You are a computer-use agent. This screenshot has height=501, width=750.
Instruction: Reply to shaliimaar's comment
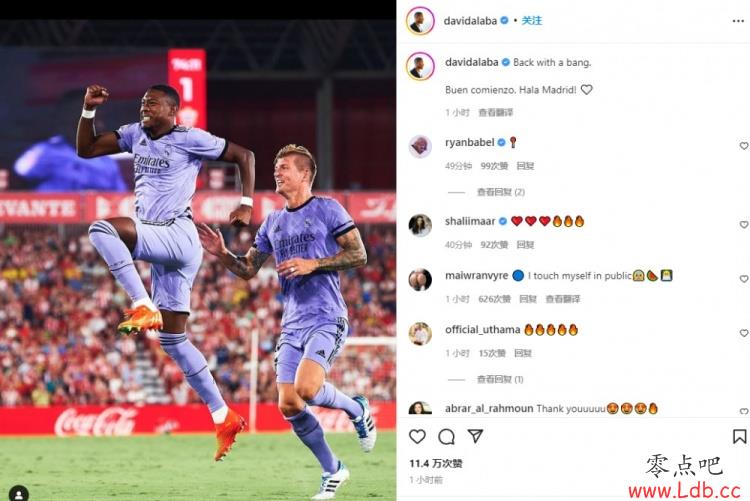coord(525,245)
